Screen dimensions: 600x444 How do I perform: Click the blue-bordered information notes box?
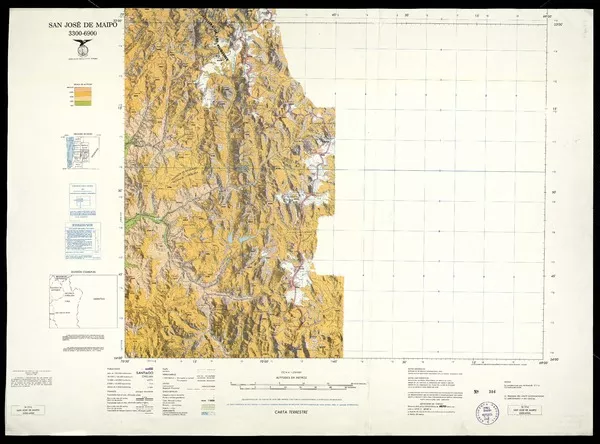[x=83, y=241]
